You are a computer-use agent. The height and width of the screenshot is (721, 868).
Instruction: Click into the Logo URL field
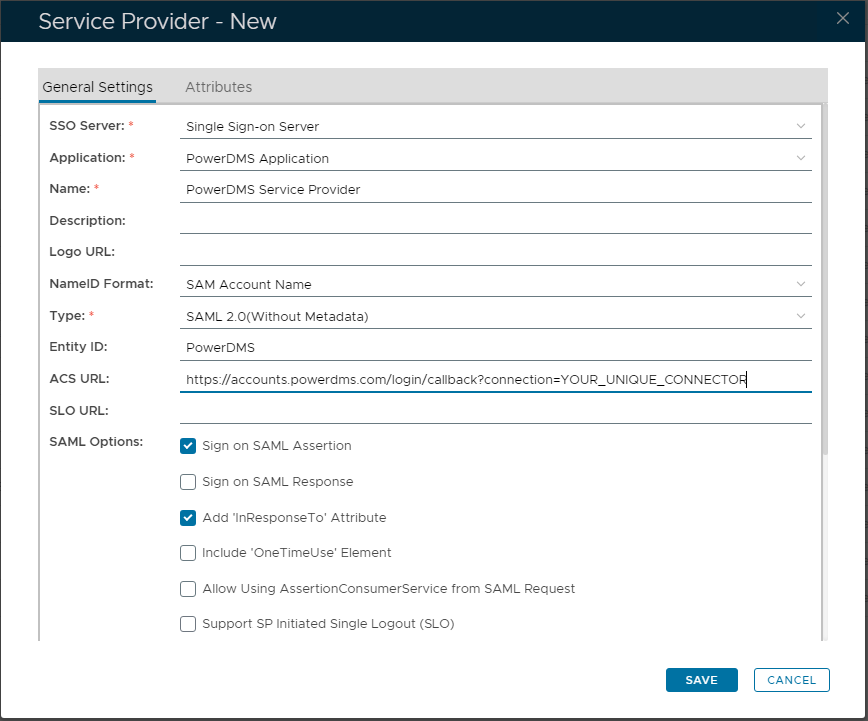coord(495,253)
